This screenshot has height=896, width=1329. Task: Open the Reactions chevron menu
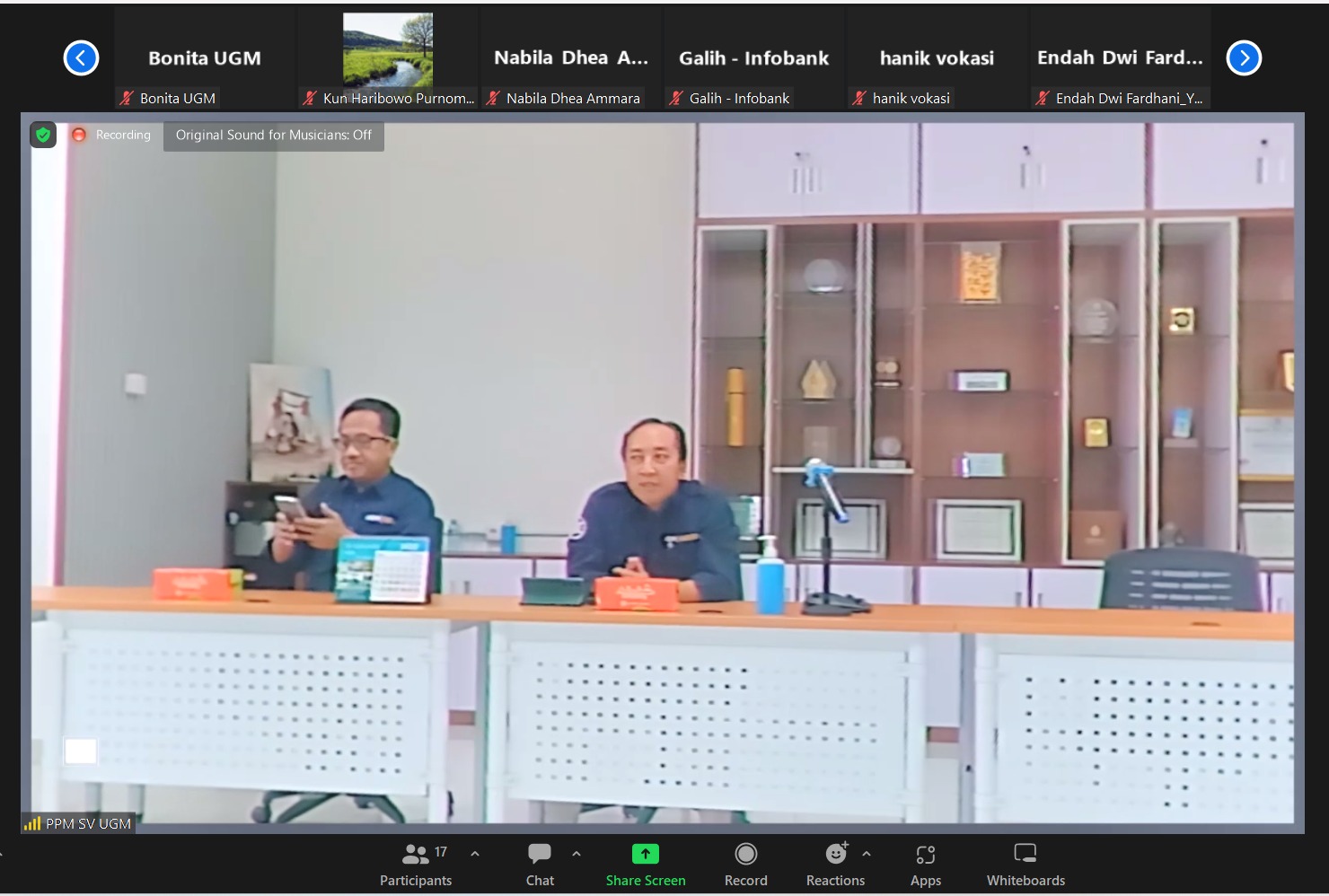click(x=867, y=852)
